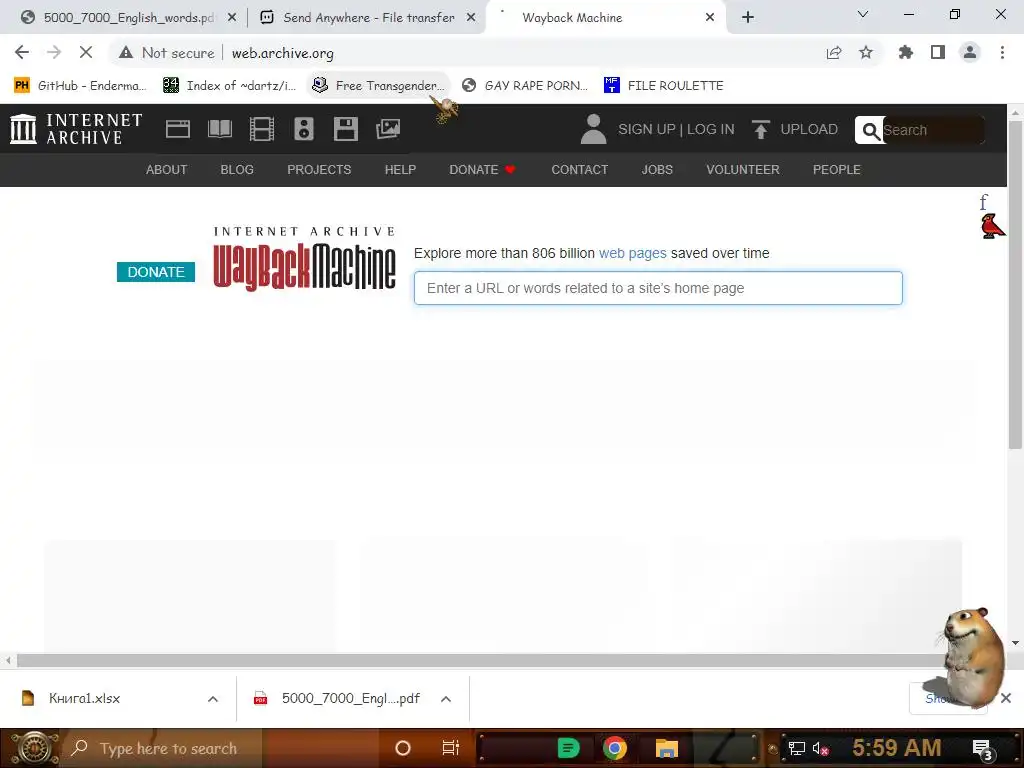This screenshot has height=768, width=1024.
Task: Open the Video film strip icon
Action: pos(262,129)
